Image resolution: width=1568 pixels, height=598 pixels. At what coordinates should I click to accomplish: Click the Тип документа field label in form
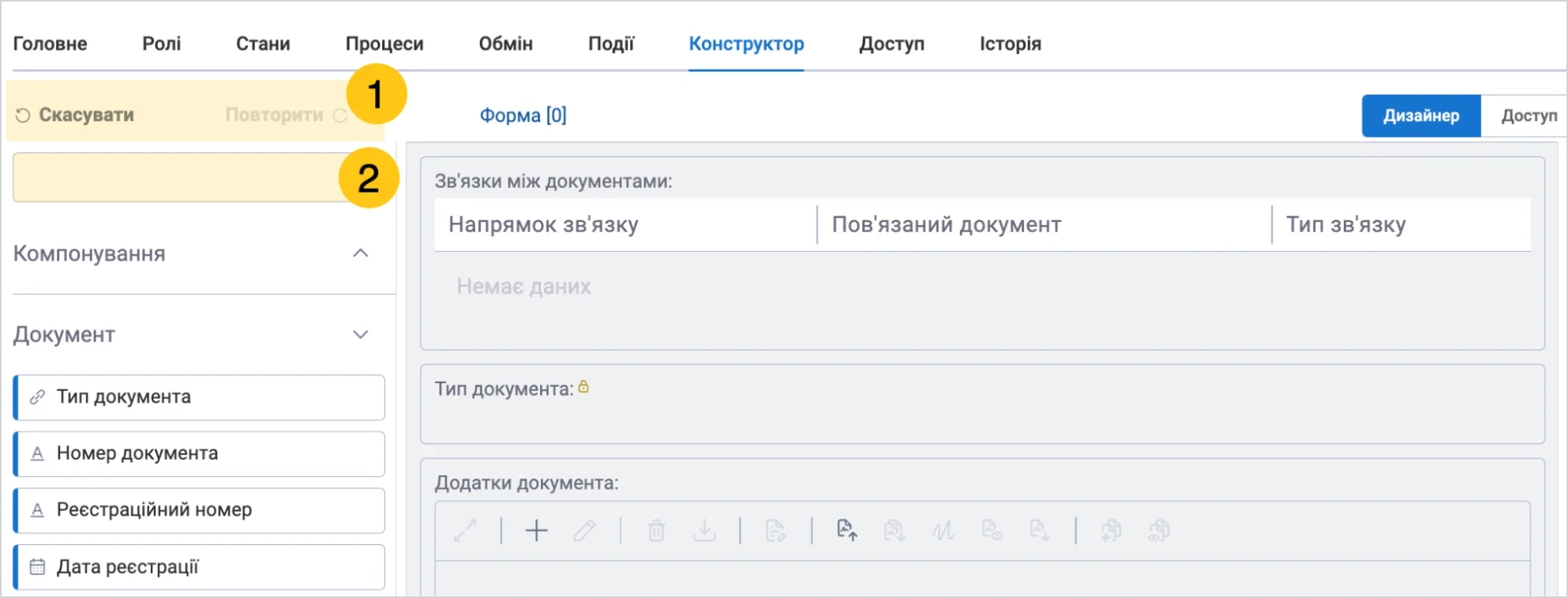(x=504, y=389)
